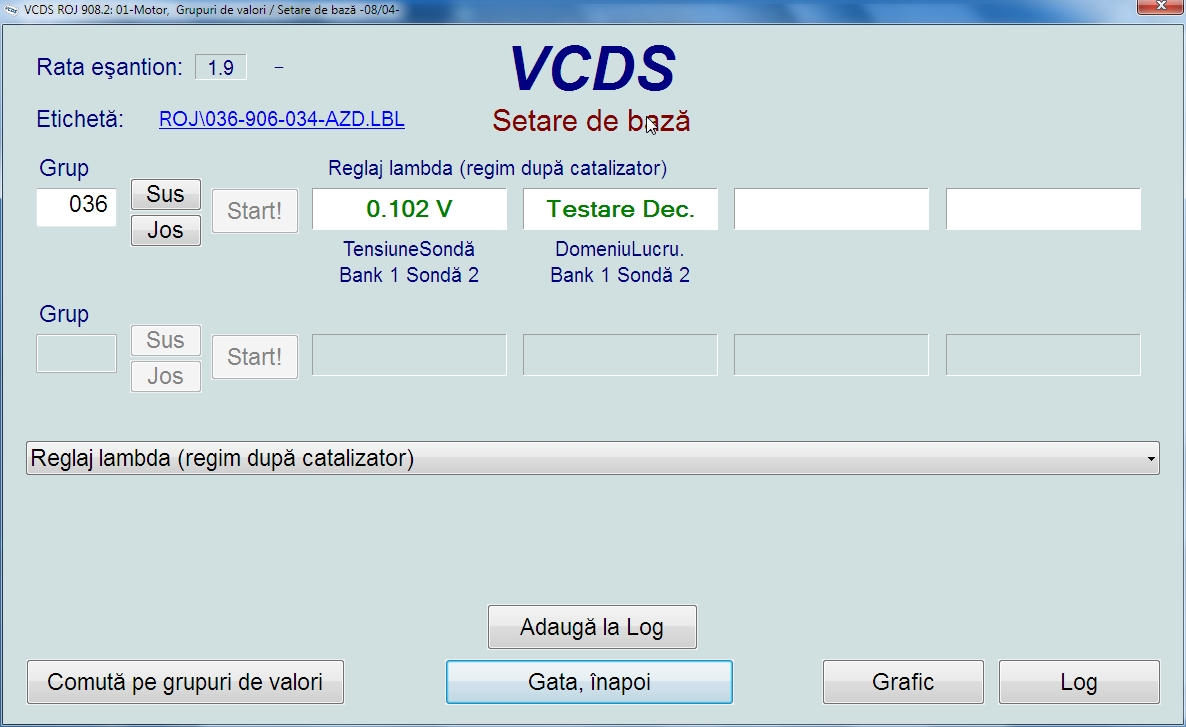Click the DomeniuLucru. Bank 1 Sondă 2 label

click(x=620, y=262)
